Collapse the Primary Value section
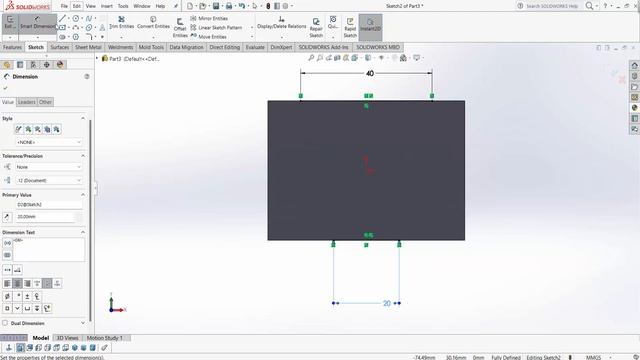This screenshot has width=640, height=360. [83, 195]
